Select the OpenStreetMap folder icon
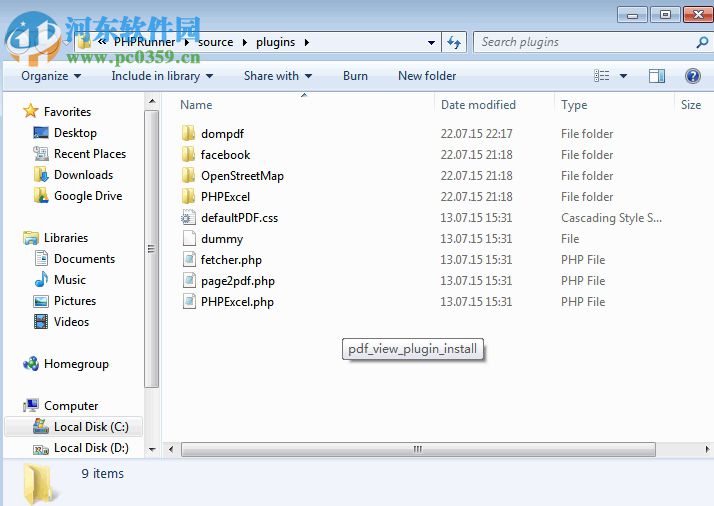The width and height of the screenshot is (714, 506). tap(188, 175)
